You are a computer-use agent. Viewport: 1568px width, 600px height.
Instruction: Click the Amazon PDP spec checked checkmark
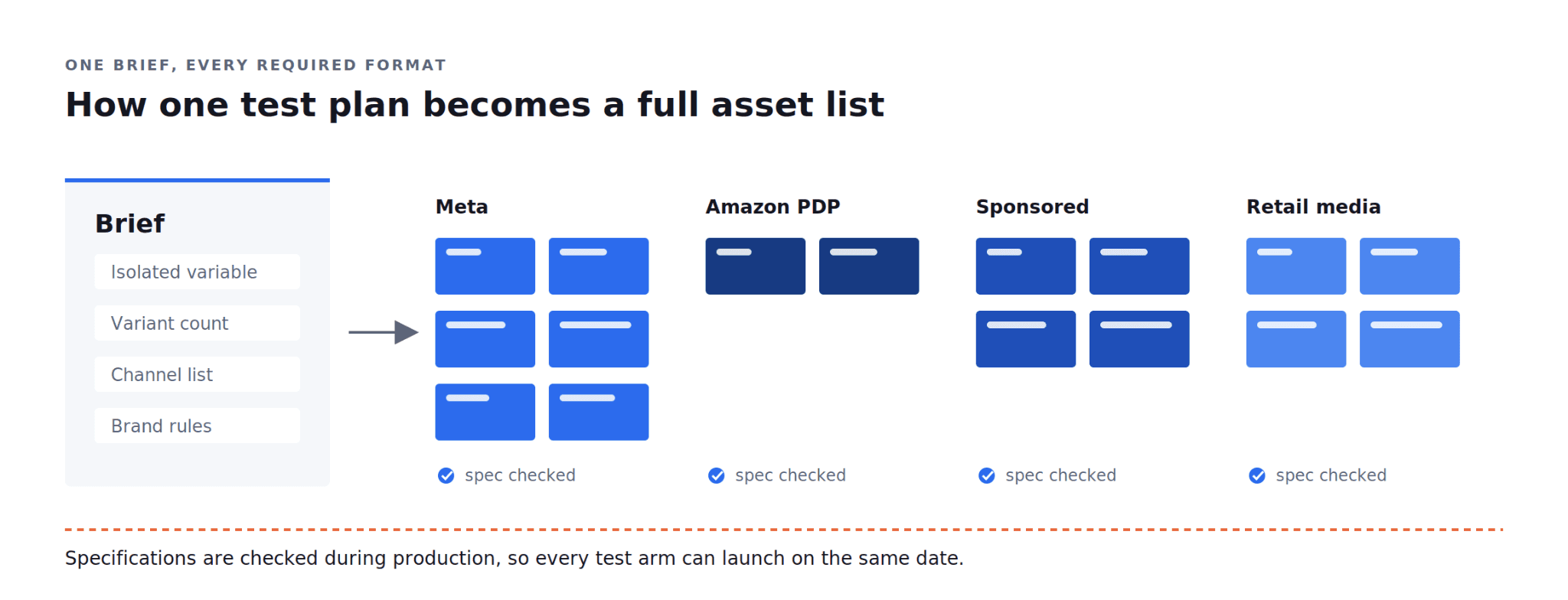pos(716,476)
